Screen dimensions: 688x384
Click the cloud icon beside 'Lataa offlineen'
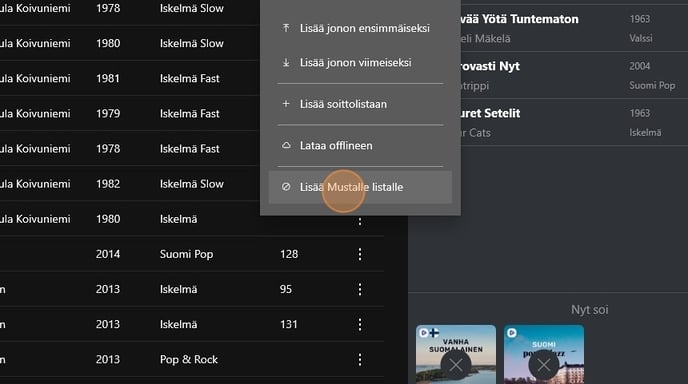point(286,145)
